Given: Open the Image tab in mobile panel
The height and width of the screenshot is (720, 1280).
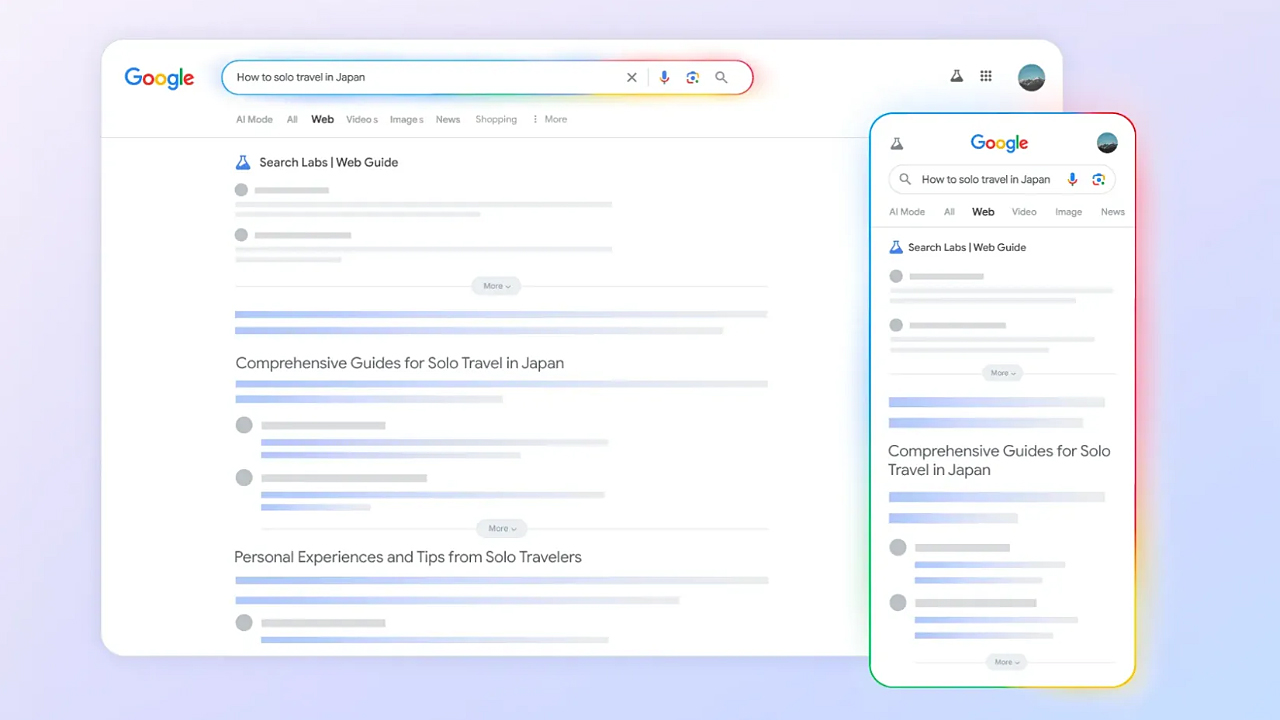Looking at the screenshot, I should coord(1068,212).
